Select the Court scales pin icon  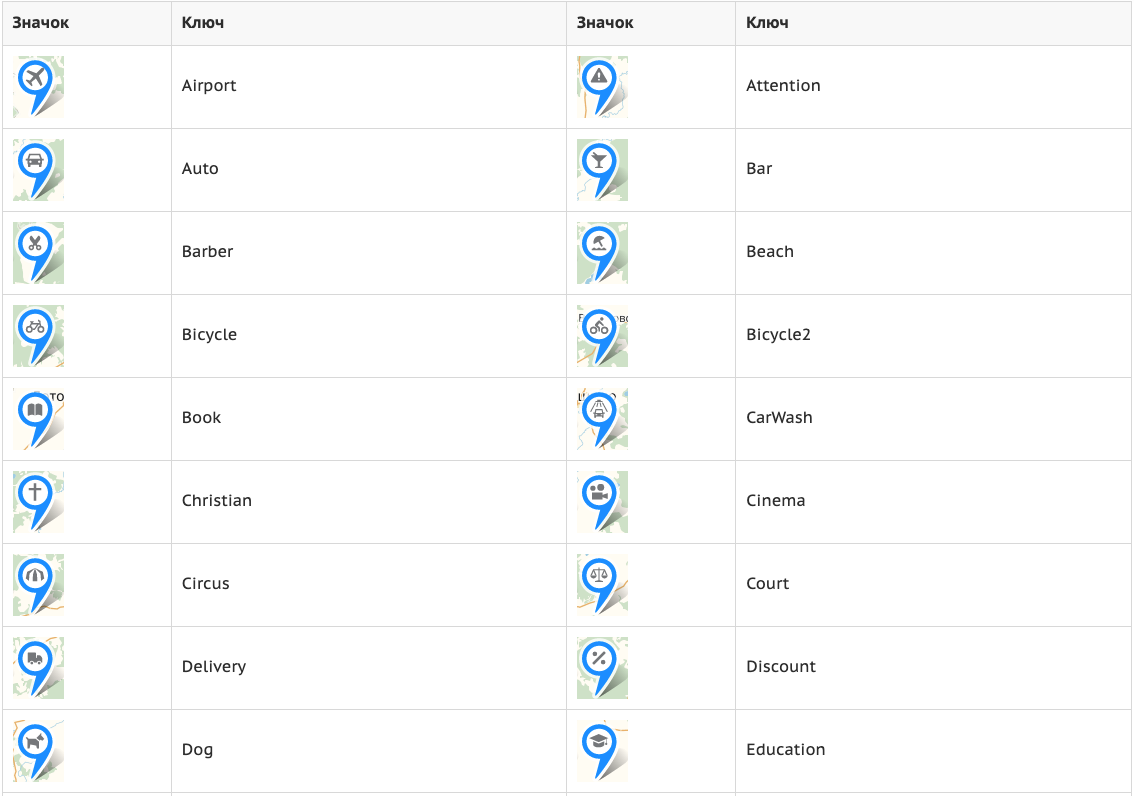tap(602, 585)
